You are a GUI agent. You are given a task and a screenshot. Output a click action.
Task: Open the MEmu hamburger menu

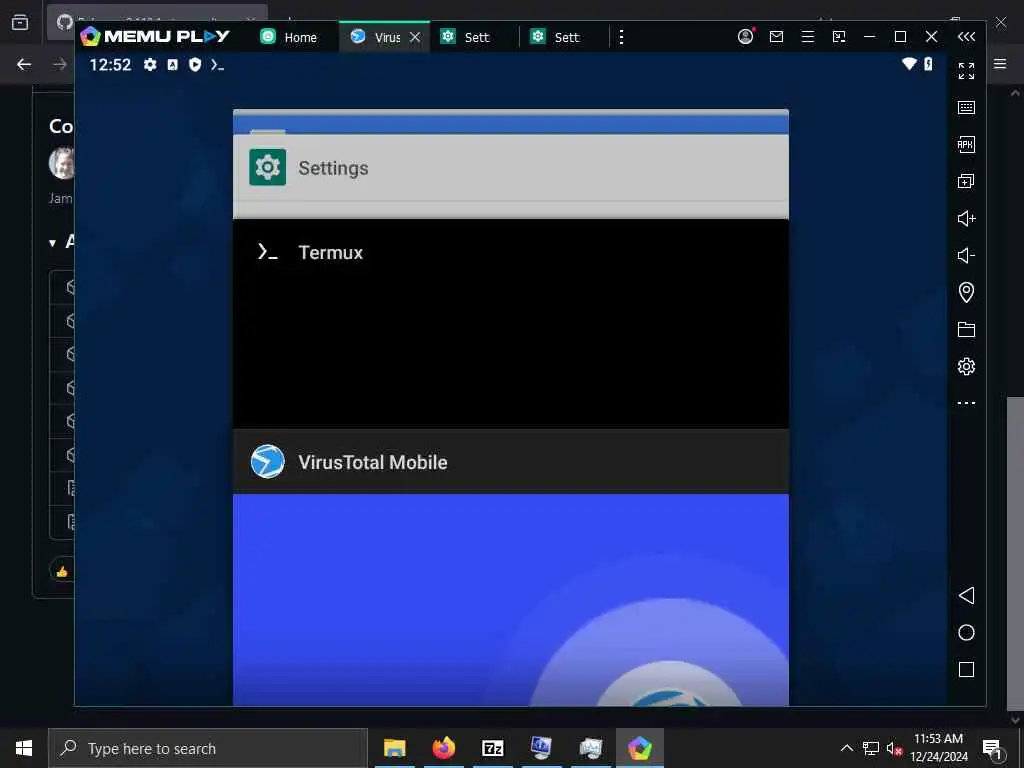[x=808, y=37]
